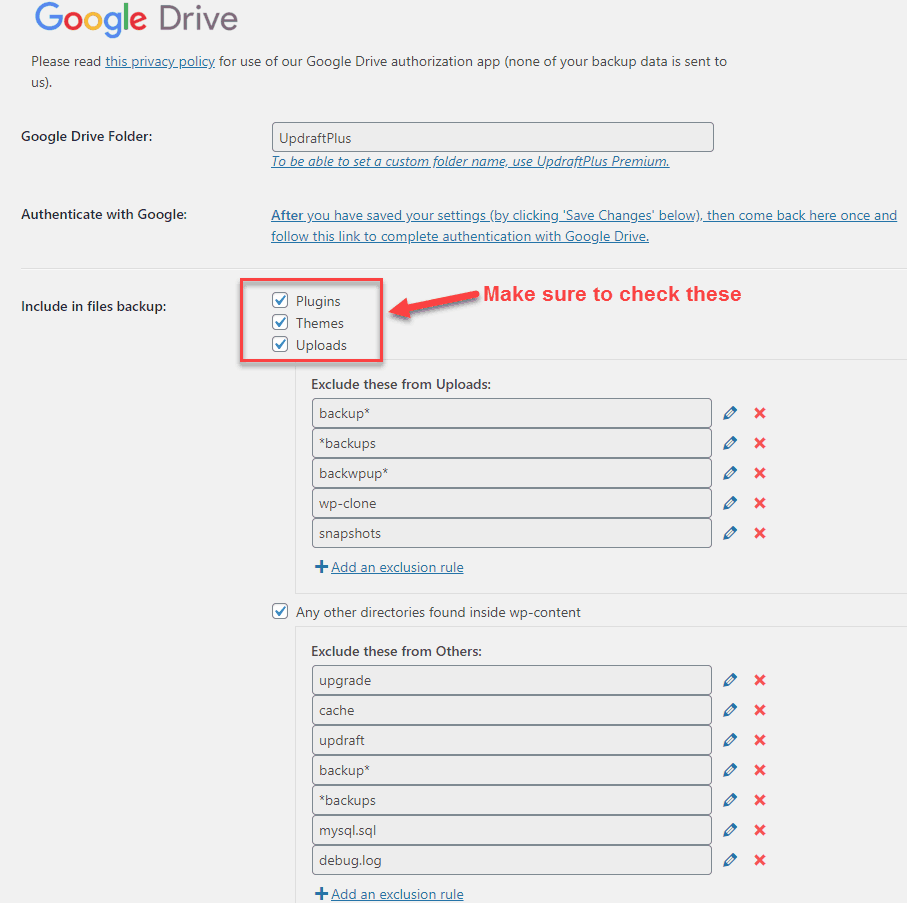Edit the snapshots exclusion rule

click(730, 533)
